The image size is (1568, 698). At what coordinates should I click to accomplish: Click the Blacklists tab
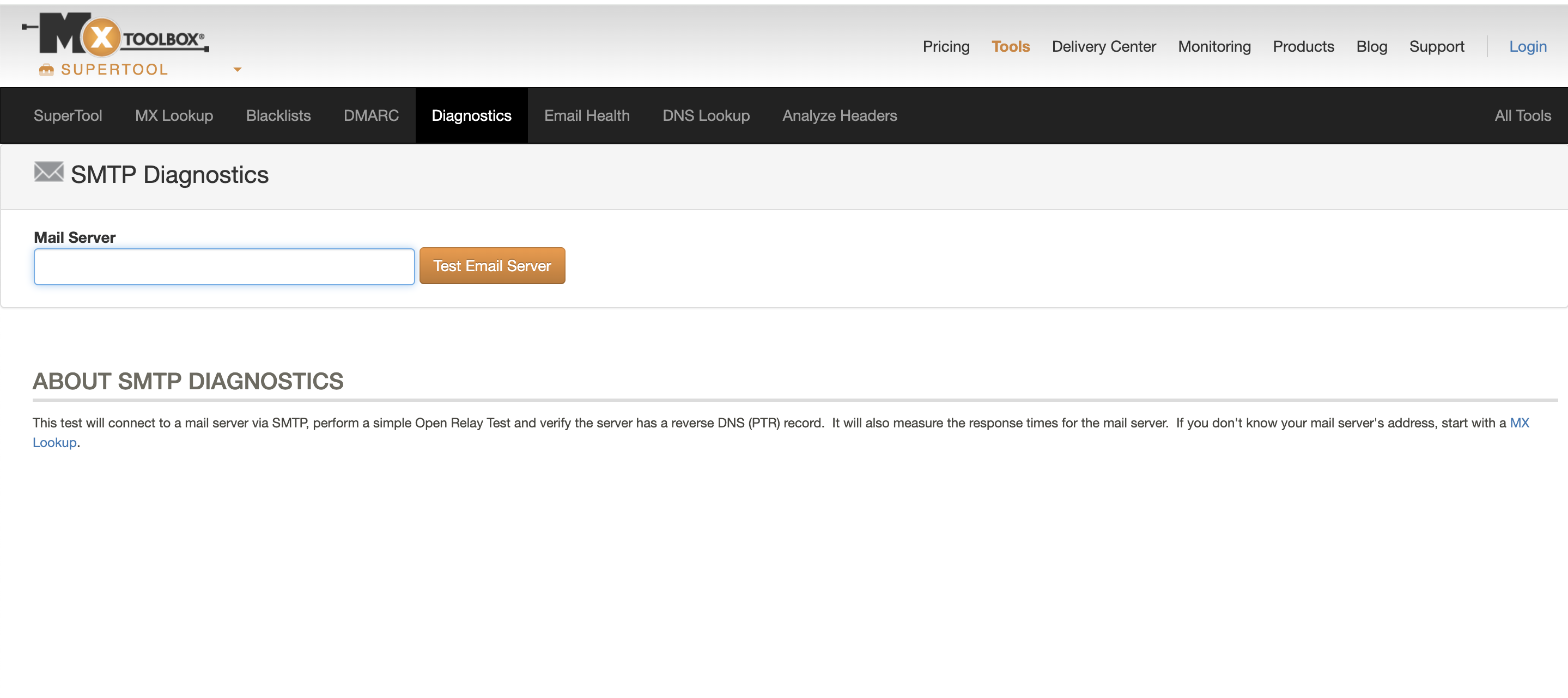(x=278, y=114)
